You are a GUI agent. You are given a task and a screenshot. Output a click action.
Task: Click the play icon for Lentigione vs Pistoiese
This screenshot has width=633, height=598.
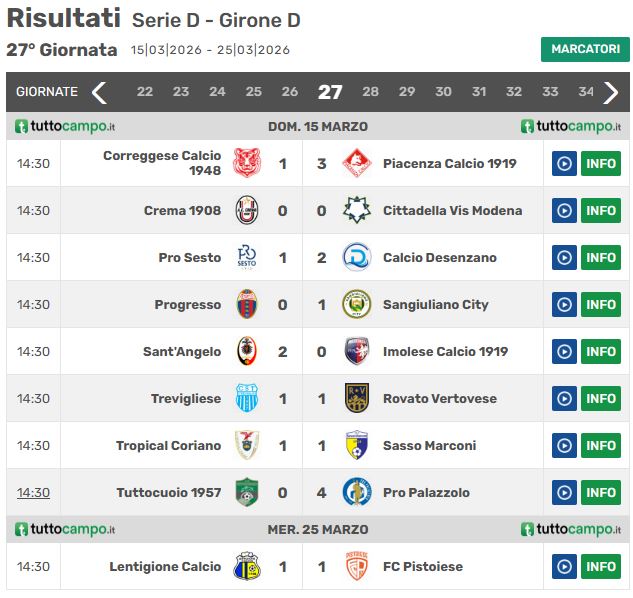pos(564,567)
